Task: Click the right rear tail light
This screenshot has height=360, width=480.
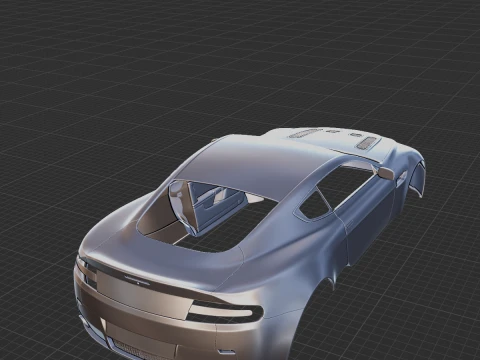Action: tap(225, 312)
